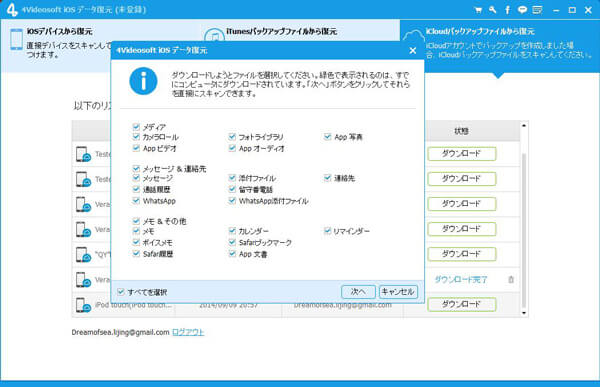Click ダウンロード button in iPod touch row
The width and height of the screenshot is (600, 387).
tap(461, 304)
